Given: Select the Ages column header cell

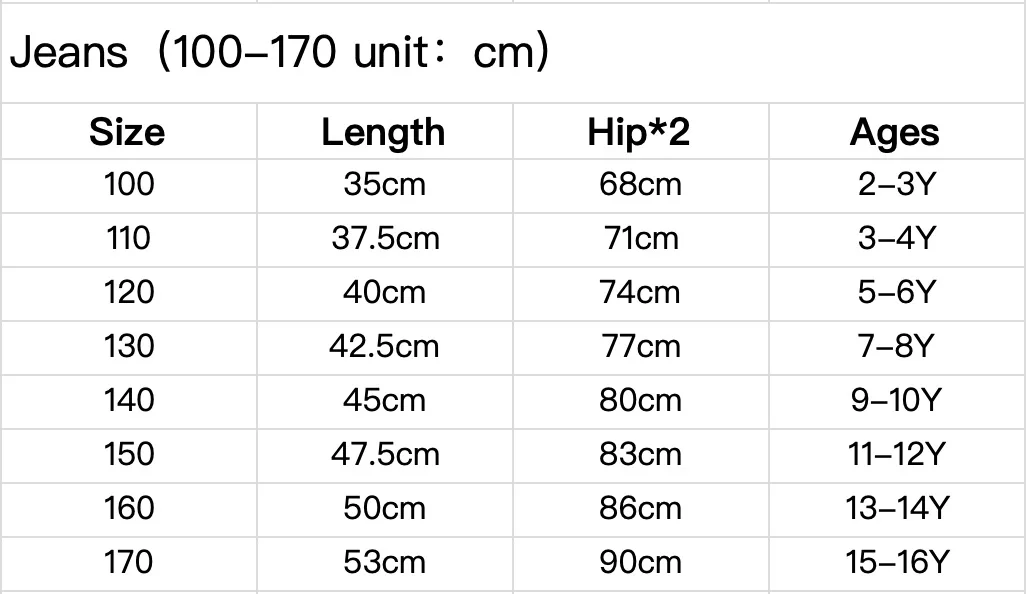Looking at the screenshot, I should (x=895, y=132).
